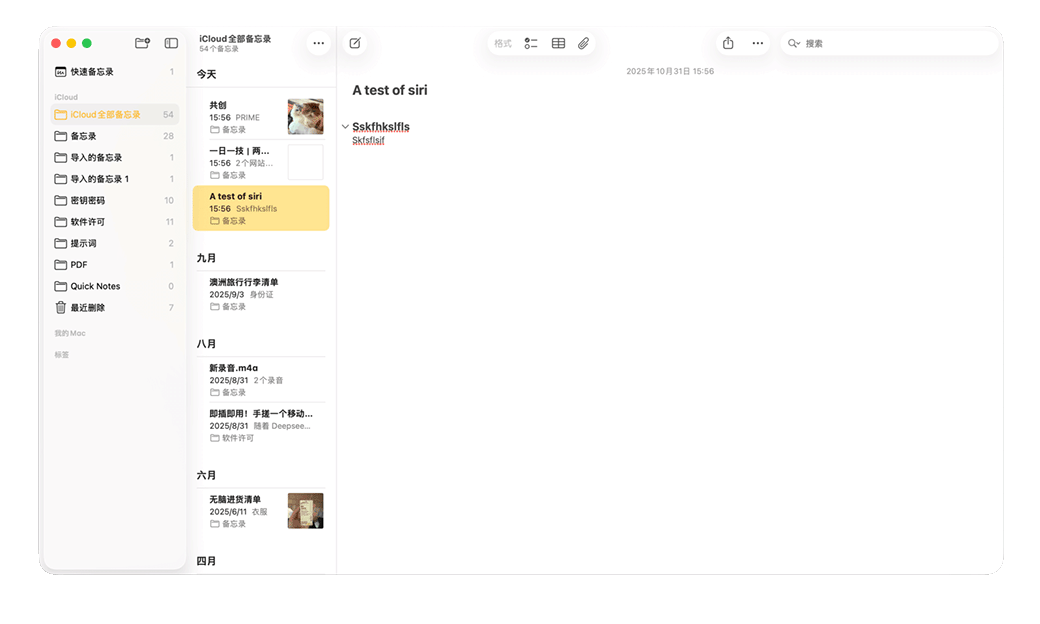Open the share menu

pyautogui.click(x=728, y=43)
